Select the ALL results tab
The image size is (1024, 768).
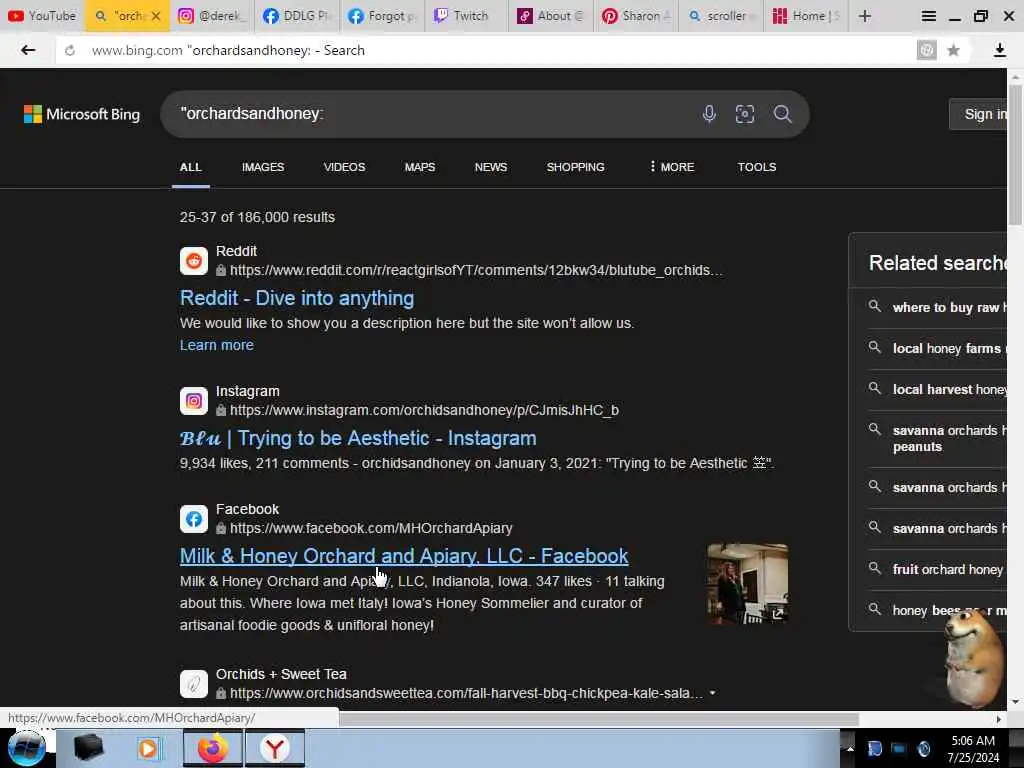click(190, 167)
